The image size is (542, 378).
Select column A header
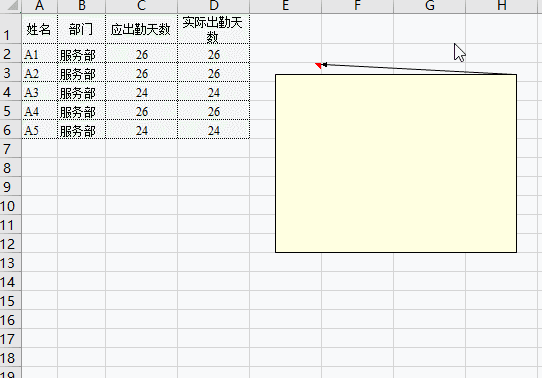coord(39,6)
